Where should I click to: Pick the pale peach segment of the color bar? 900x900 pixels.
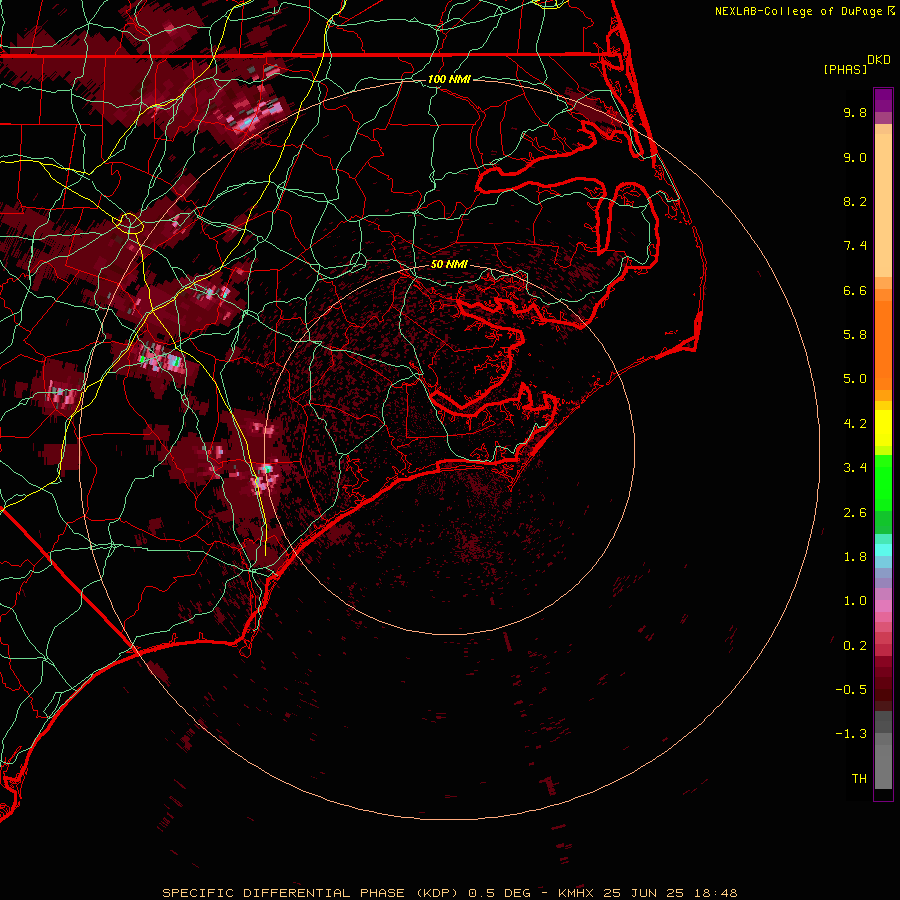883,205
